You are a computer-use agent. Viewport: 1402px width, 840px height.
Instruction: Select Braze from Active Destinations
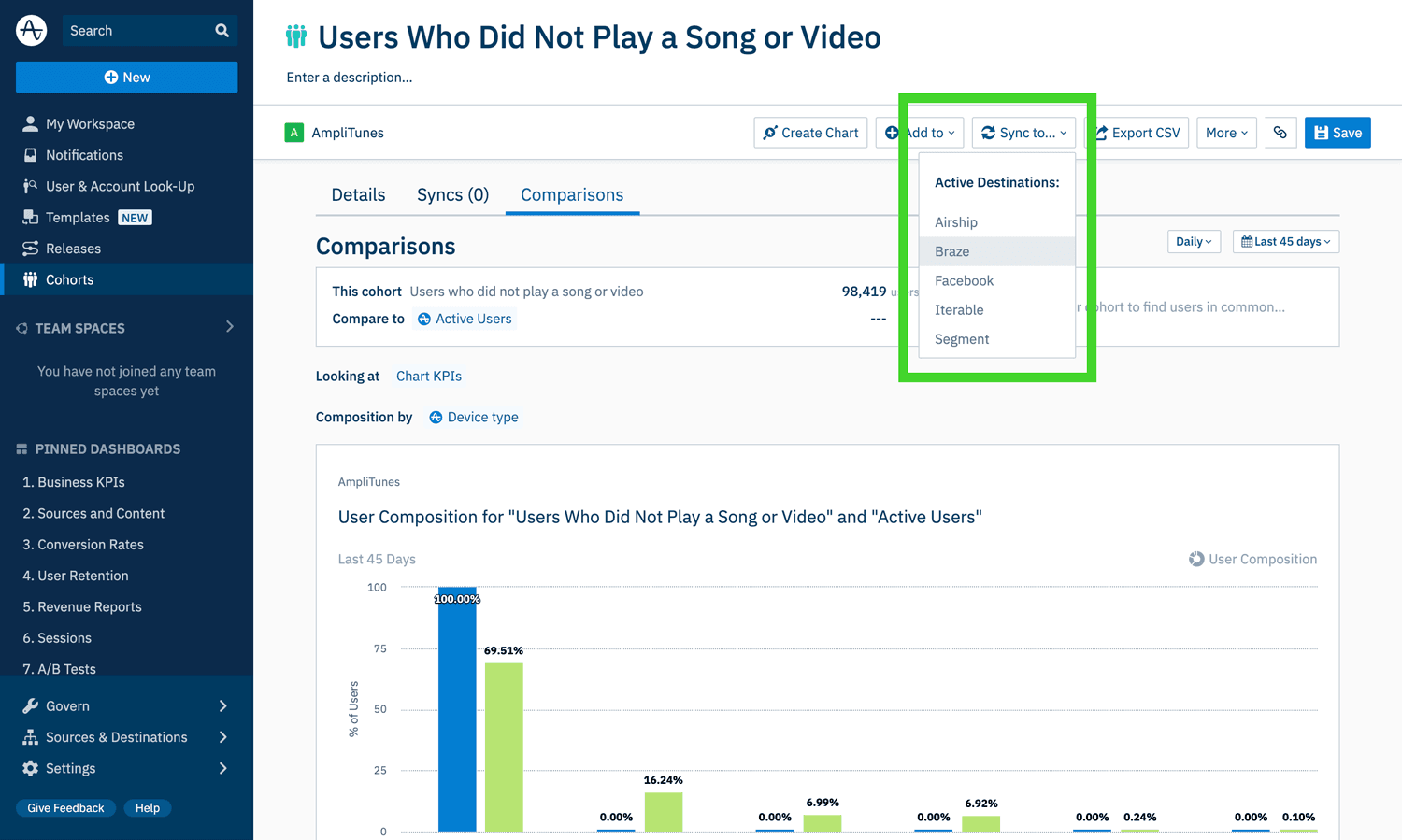pyautogui.click(x=951, y=251)
